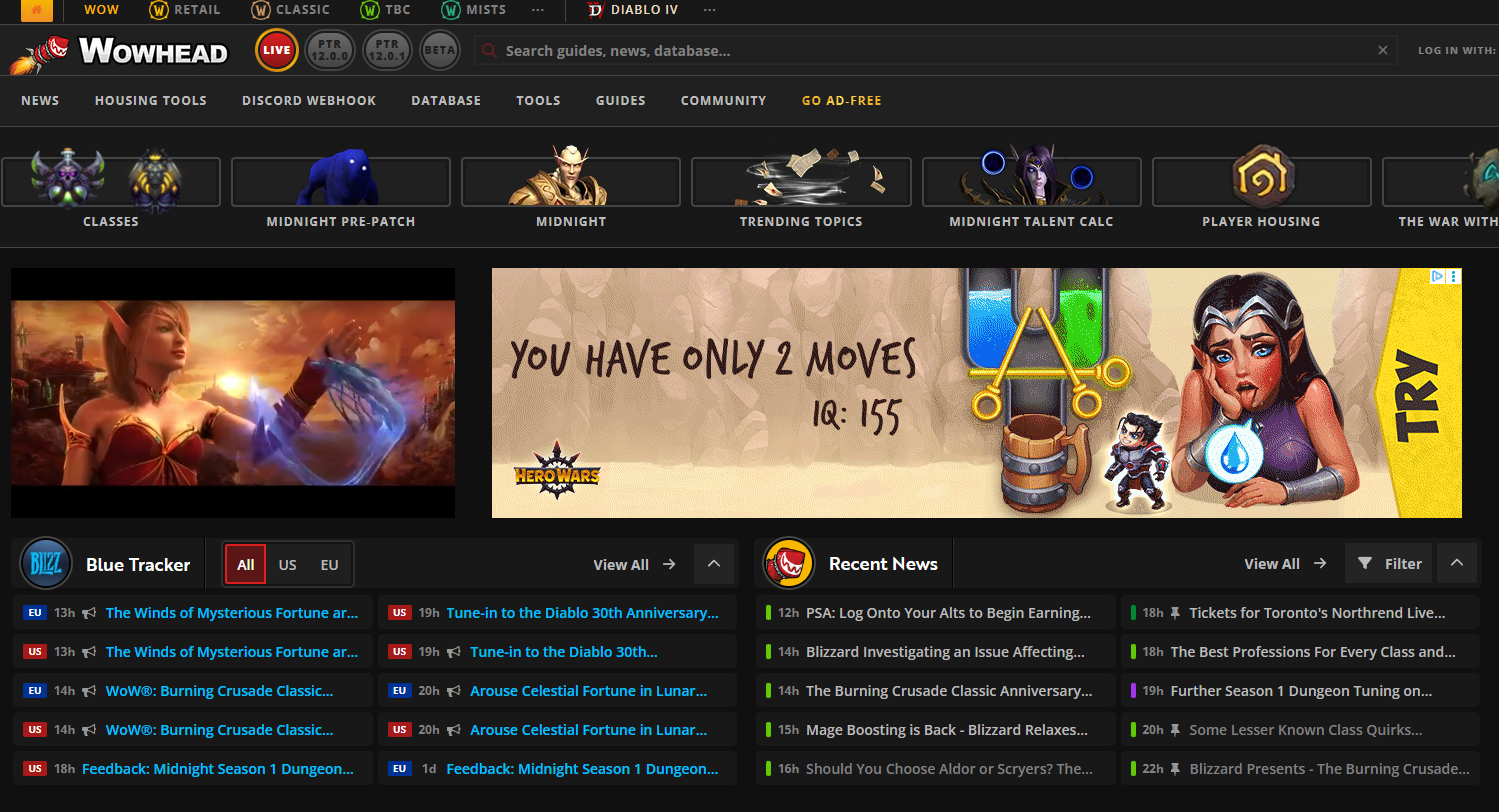Screen dimensions: 1499x812
Task: Open the Midnight Talent Calc card
Action: (x=1031, y=188)
